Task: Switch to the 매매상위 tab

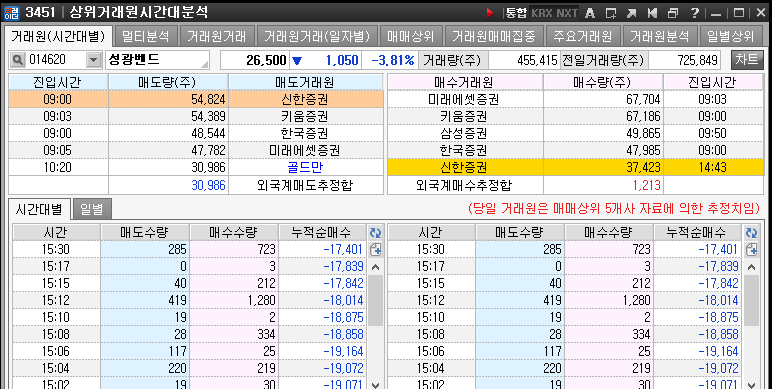Action: [410, 36]
